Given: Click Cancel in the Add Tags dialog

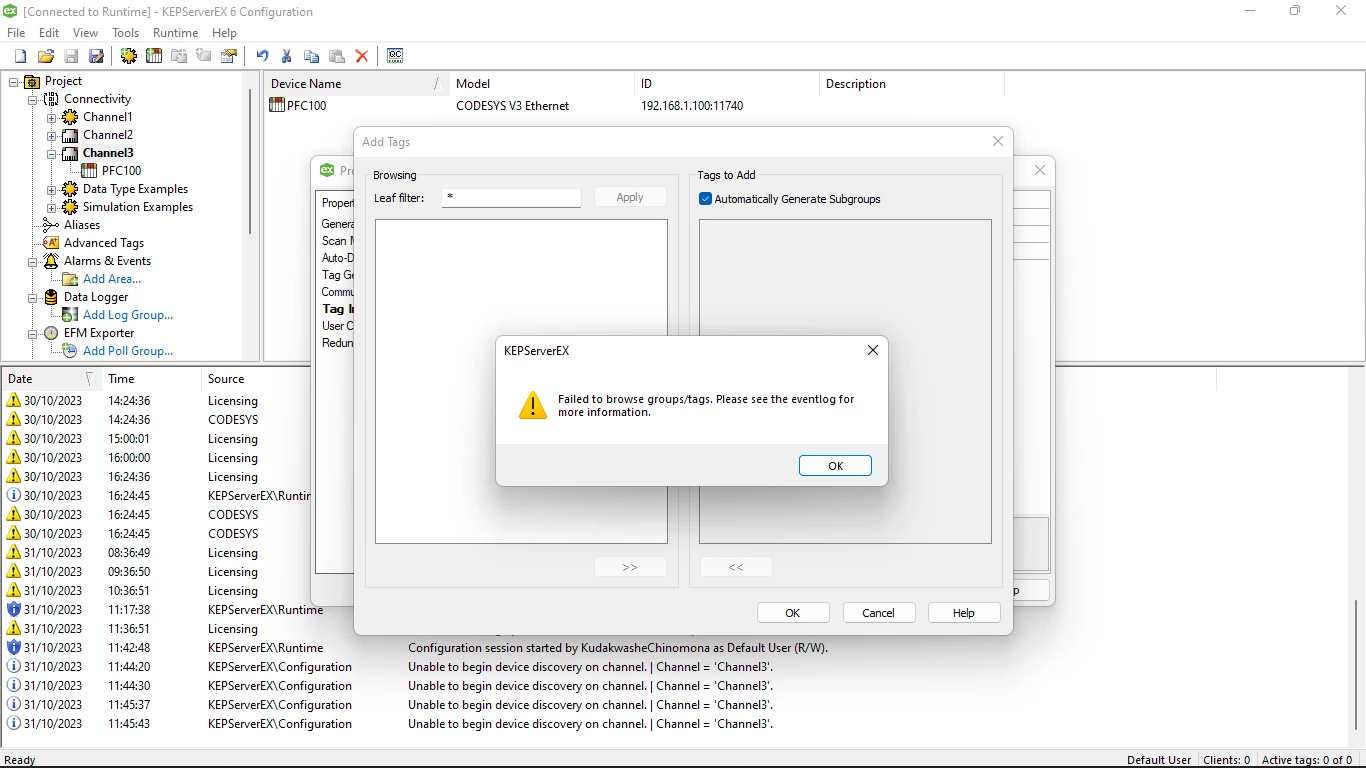Looking at the screenshot, I should pos(878,613).
